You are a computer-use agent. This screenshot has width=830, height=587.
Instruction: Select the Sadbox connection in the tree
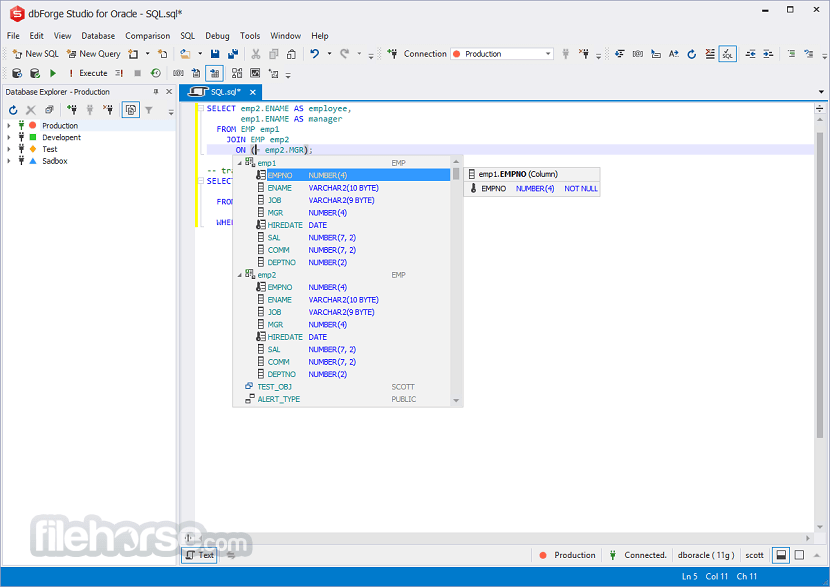point(55,161)
